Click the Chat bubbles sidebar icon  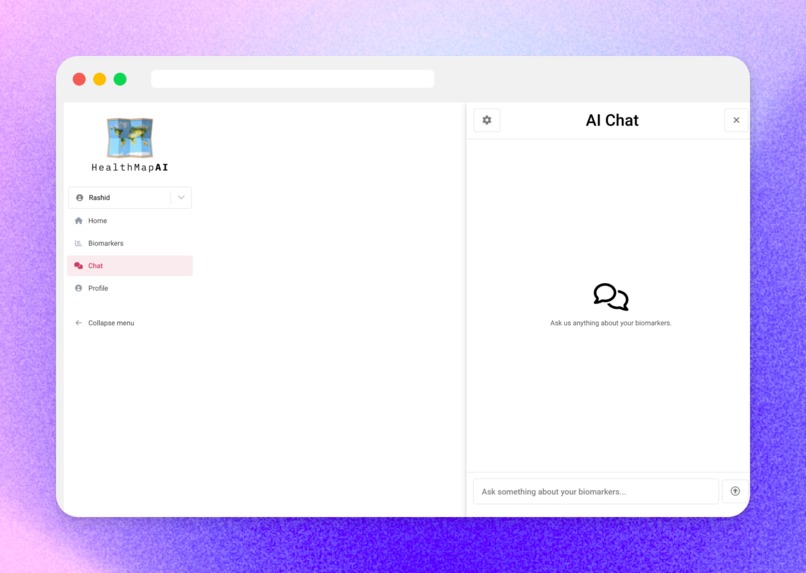[79, 266]
